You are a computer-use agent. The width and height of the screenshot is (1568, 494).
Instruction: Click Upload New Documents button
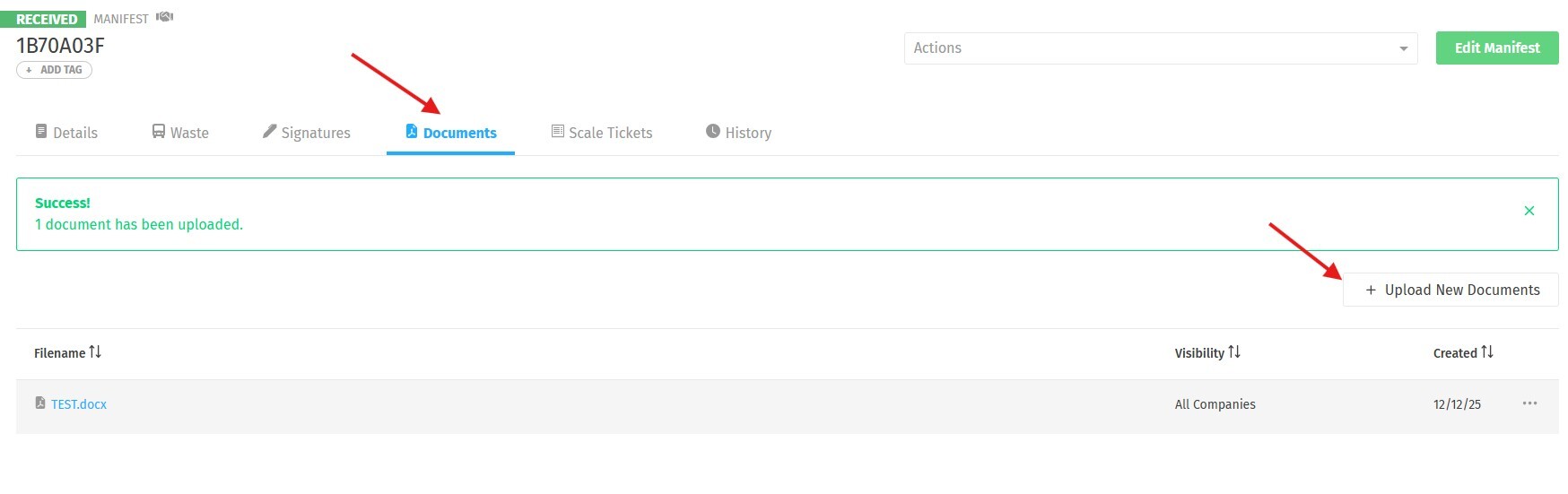[x=1451, y=290]
